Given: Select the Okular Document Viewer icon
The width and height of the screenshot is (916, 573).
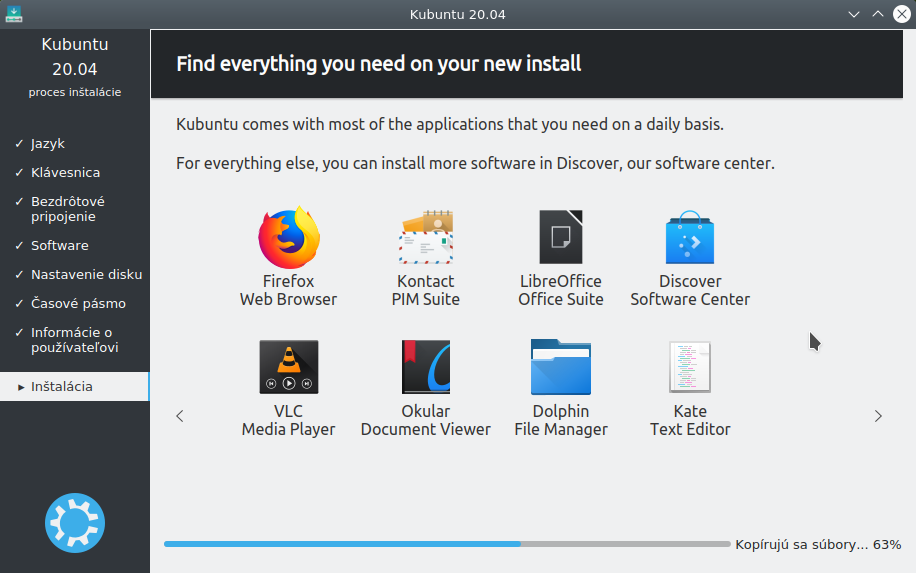Looking at the screenshot, I should pyautogui.click(x=426, y=367).
